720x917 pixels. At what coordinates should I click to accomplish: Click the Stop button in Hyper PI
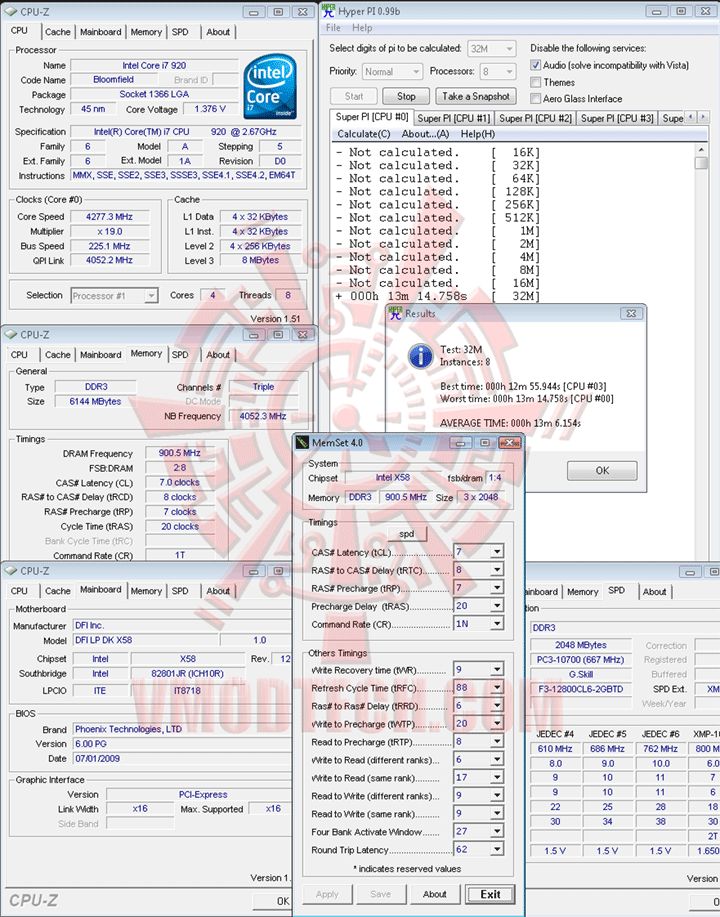[406, 96]
